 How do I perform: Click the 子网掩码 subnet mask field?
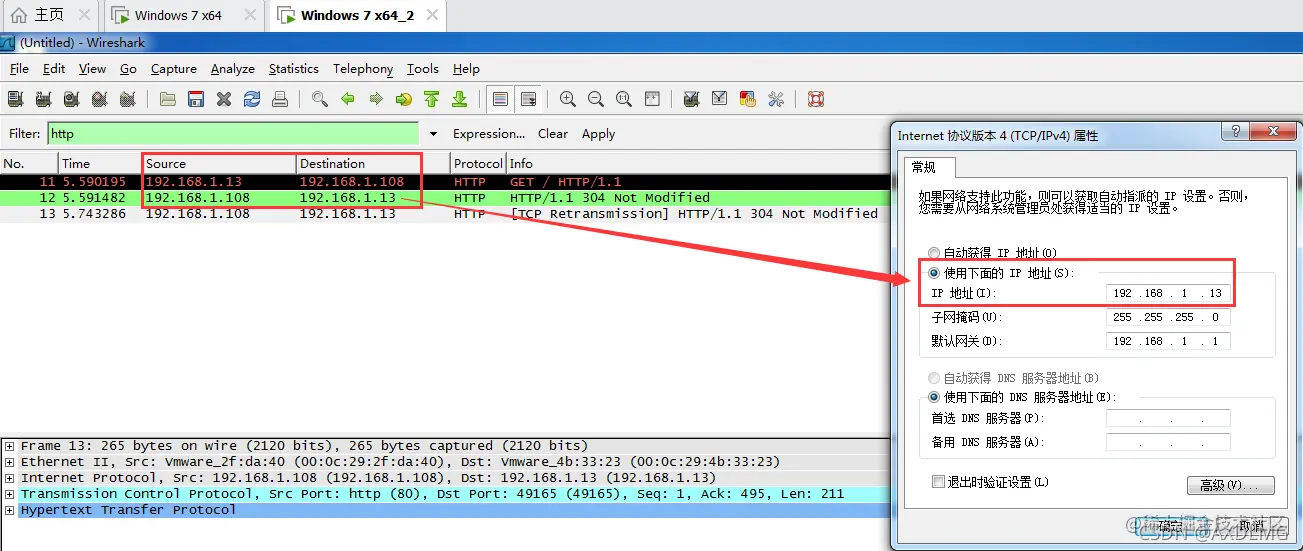pyautogui.click(x=1168, y=317)
